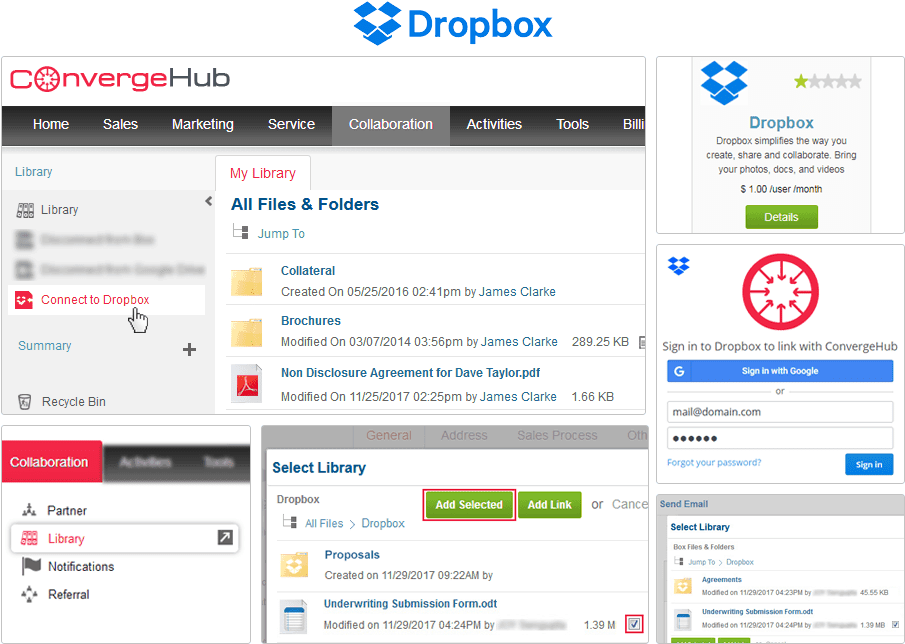Click Sign in with Google

point(780,371)
